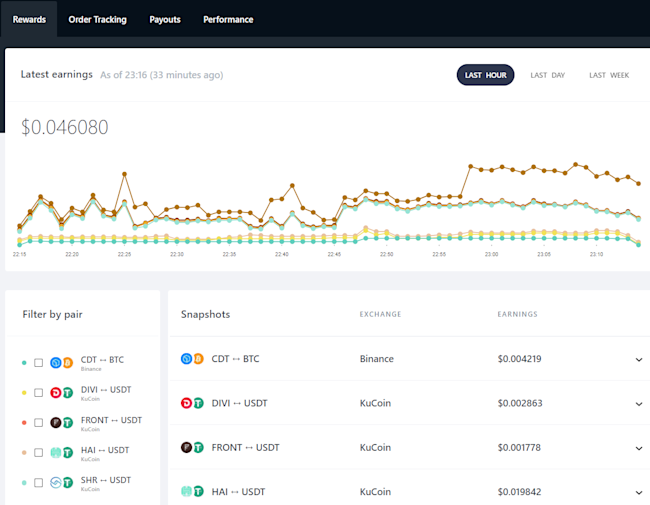Click the EARNINGS column header
The height and width of the screenshot is (505, 650).
tap(517, 314)
